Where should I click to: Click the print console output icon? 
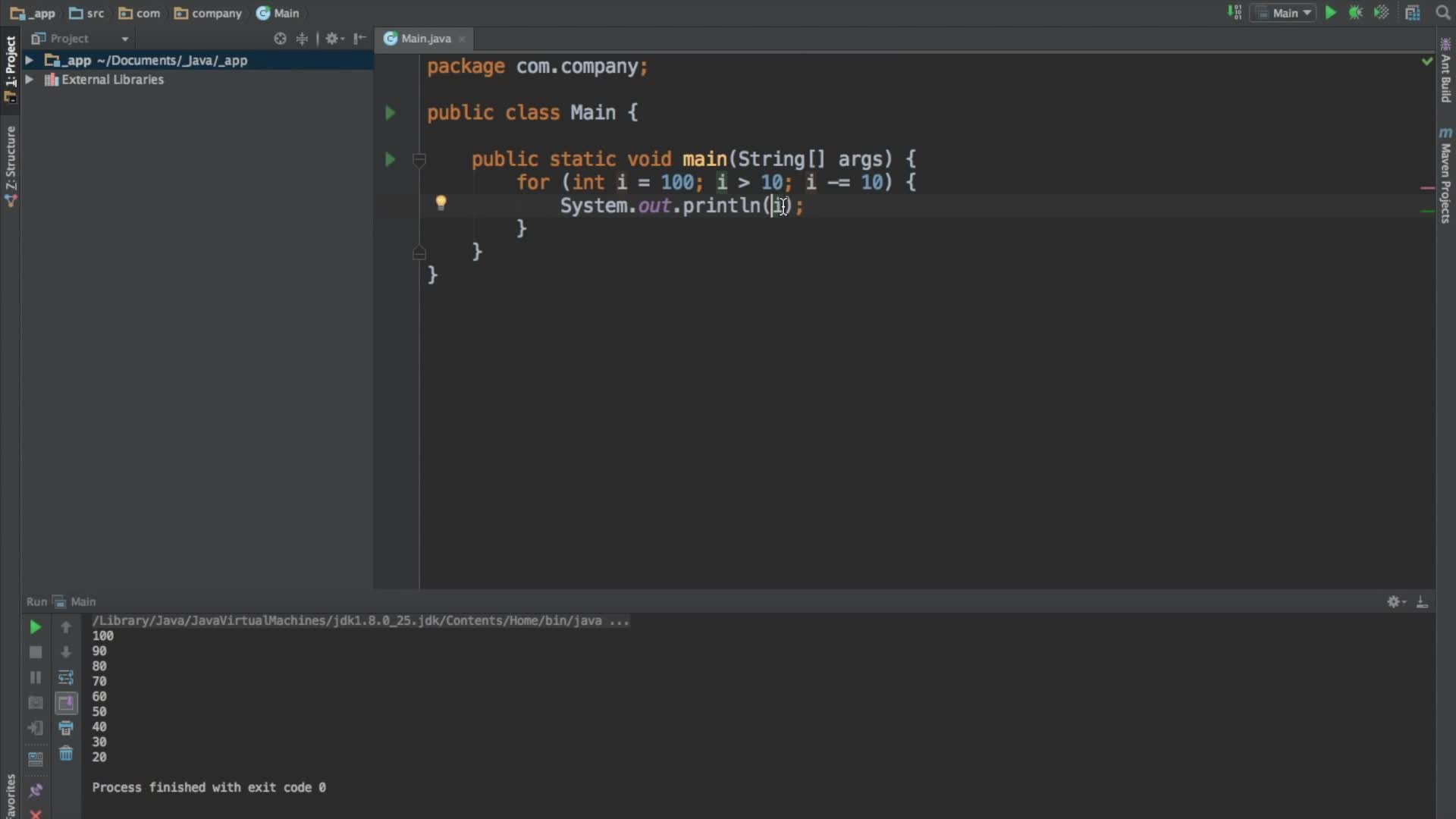coord(66,728)
